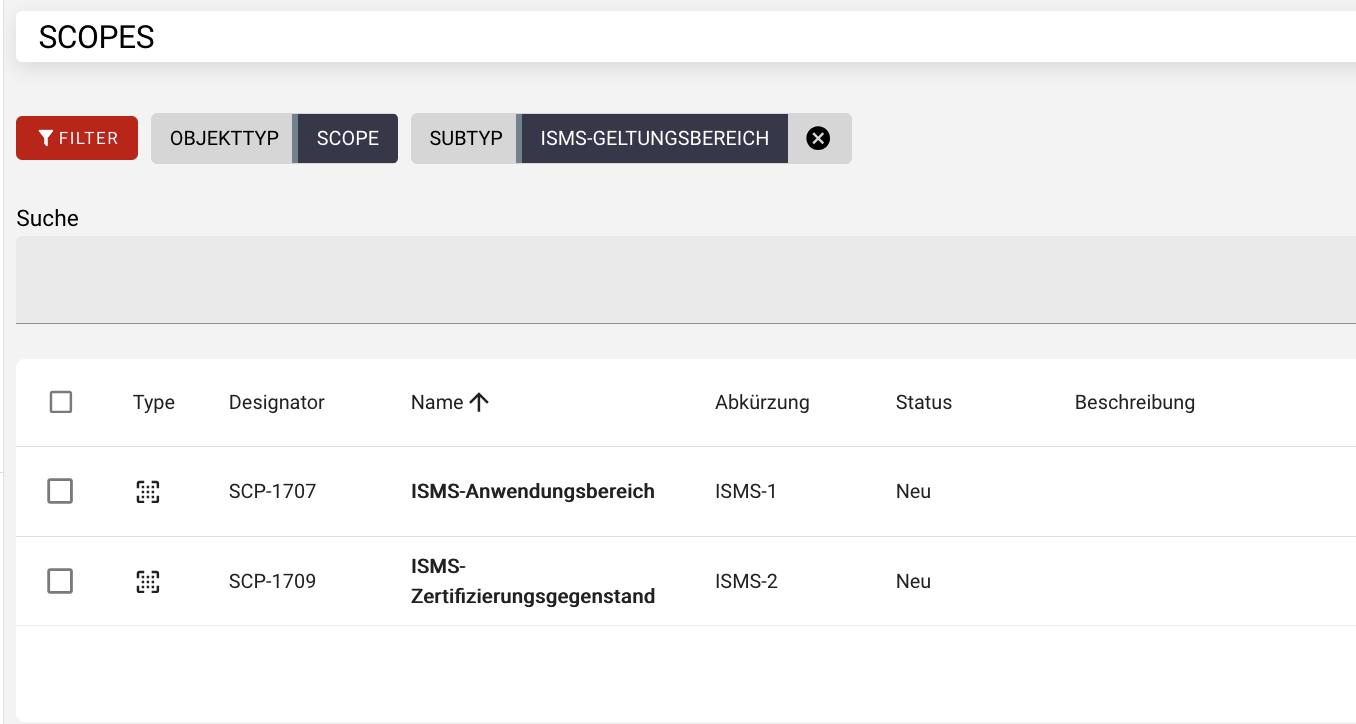
Task: Select the ISMS-GELTUNGSBEREICH value in the SUBTYP chip
Action: [653, 137]
